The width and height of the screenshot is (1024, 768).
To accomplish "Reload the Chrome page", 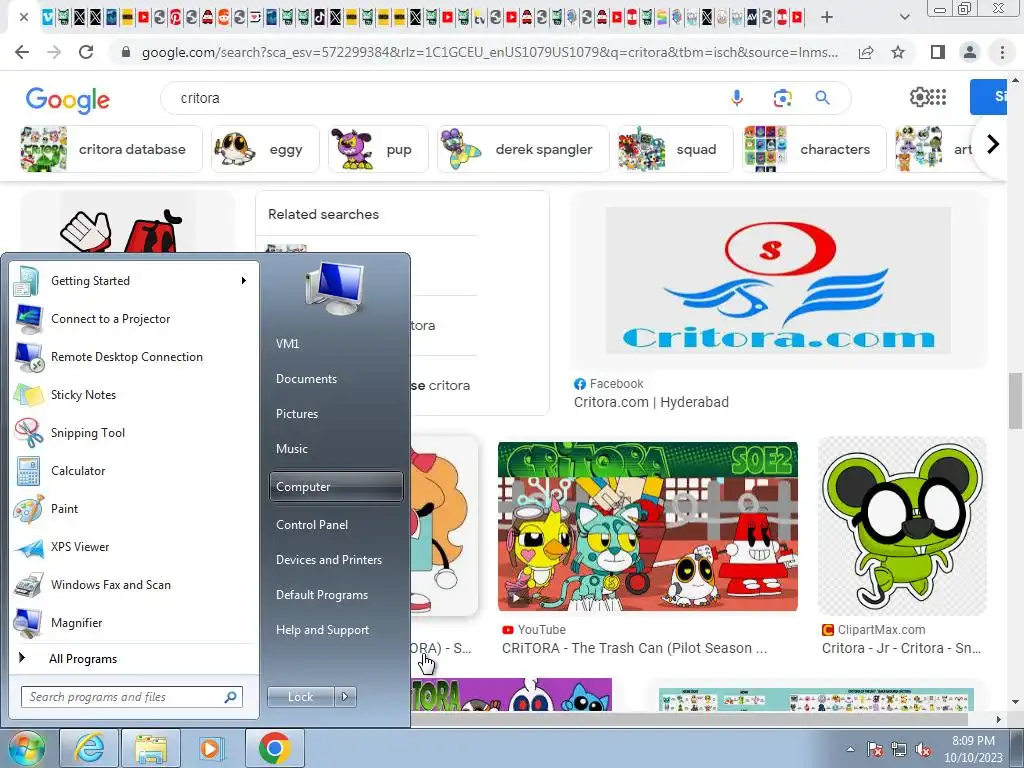I will pyautogui.click(x=86, y=52).
